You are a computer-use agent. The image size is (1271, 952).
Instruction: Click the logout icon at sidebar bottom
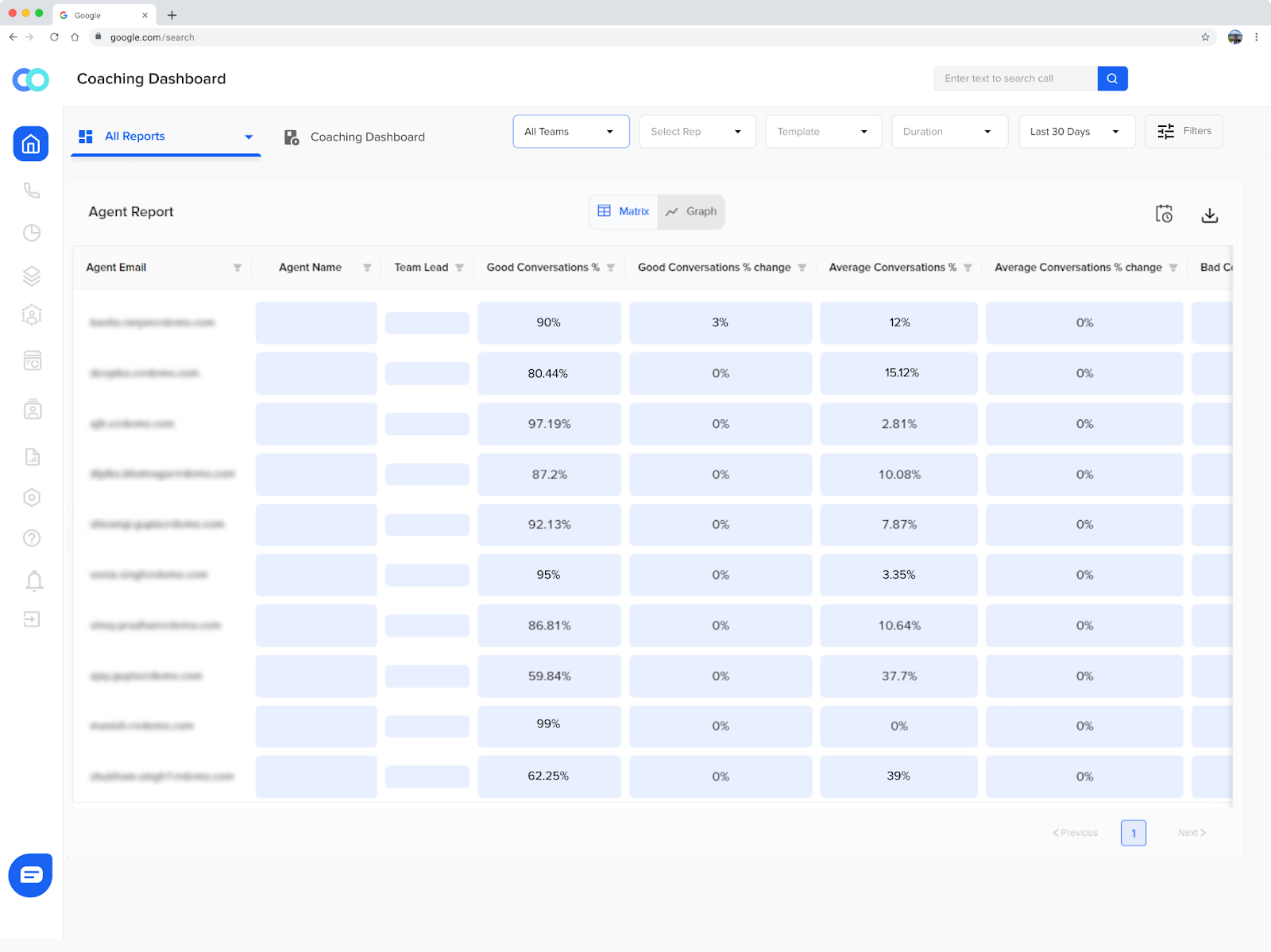[31, 619]
